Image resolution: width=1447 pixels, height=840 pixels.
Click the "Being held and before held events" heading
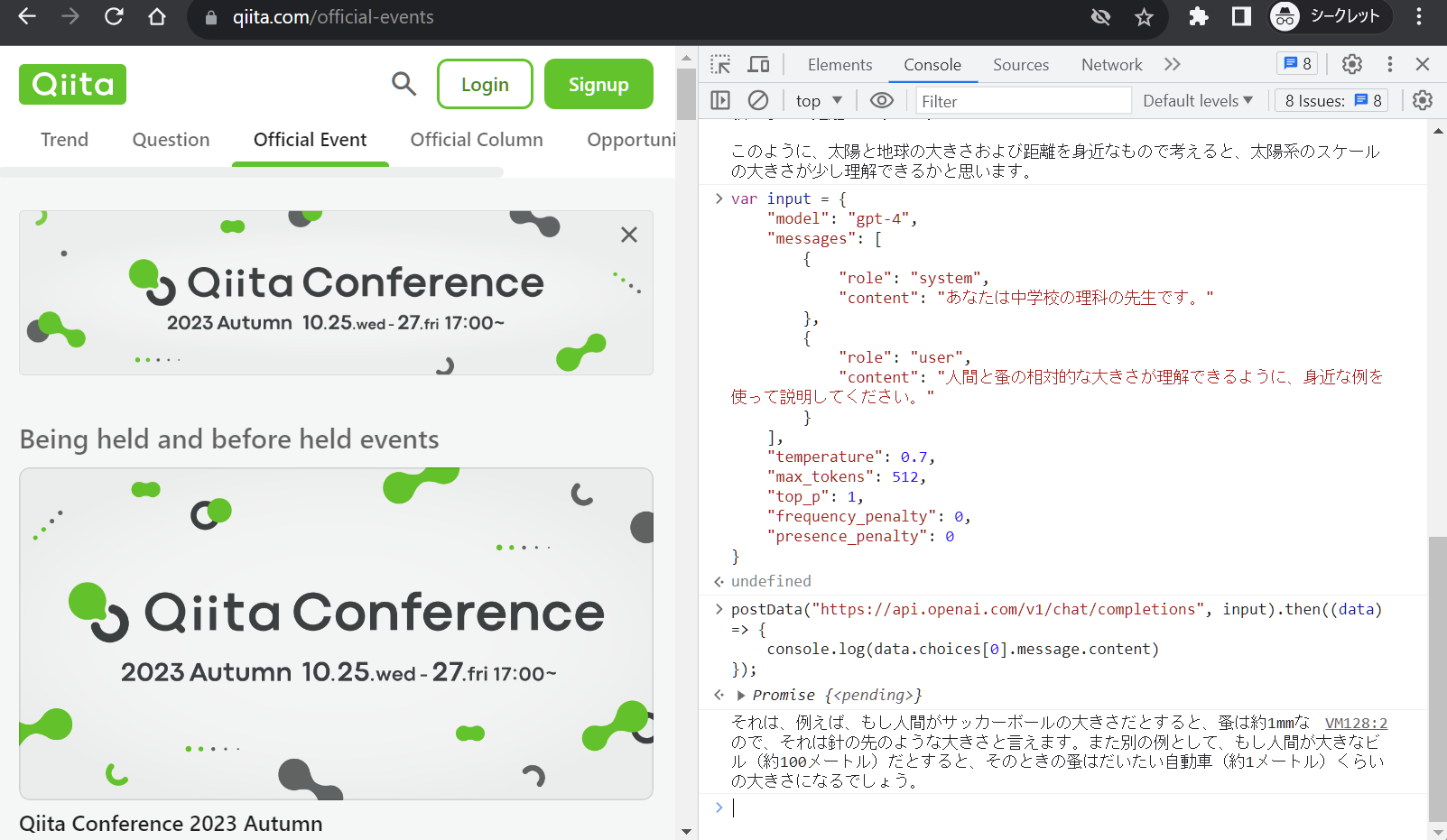click(229, 439)
